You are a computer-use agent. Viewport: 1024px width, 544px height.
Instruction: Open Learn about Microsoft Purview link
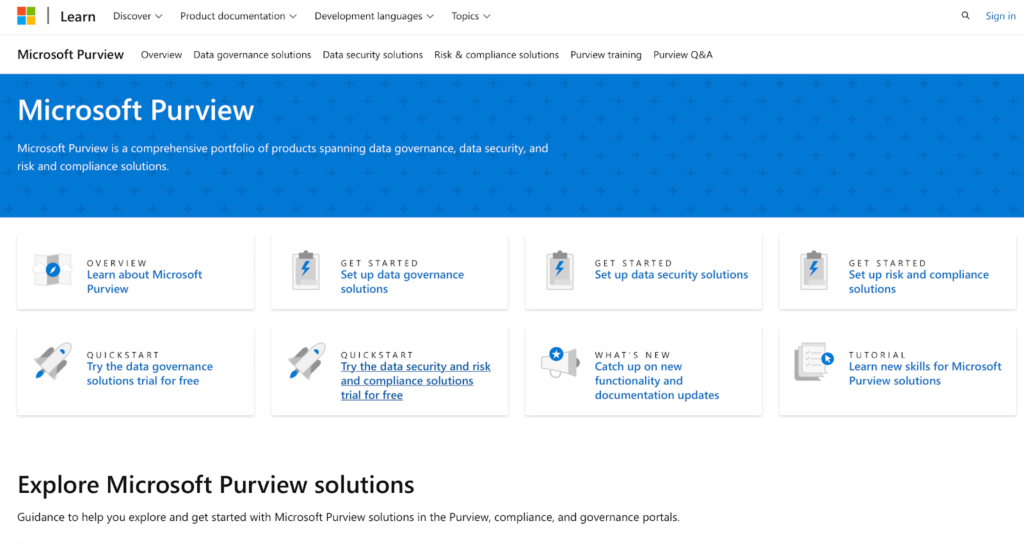(x=144, y=281)
